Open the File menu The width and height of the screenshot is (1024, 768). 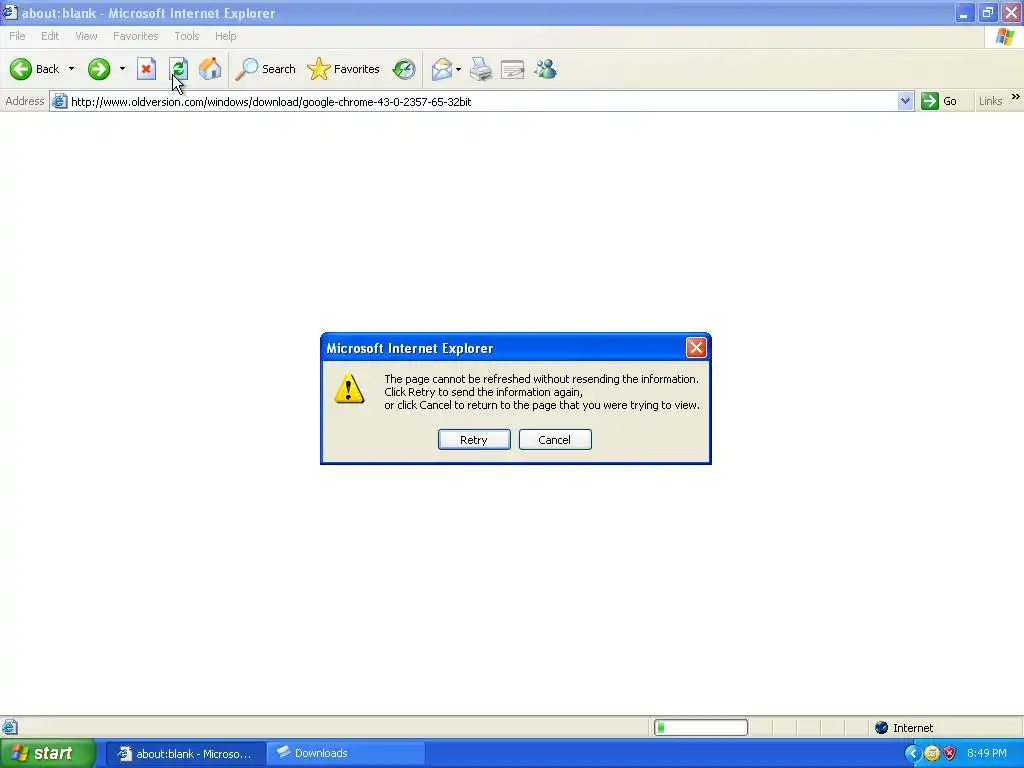(x=18, y=36)
